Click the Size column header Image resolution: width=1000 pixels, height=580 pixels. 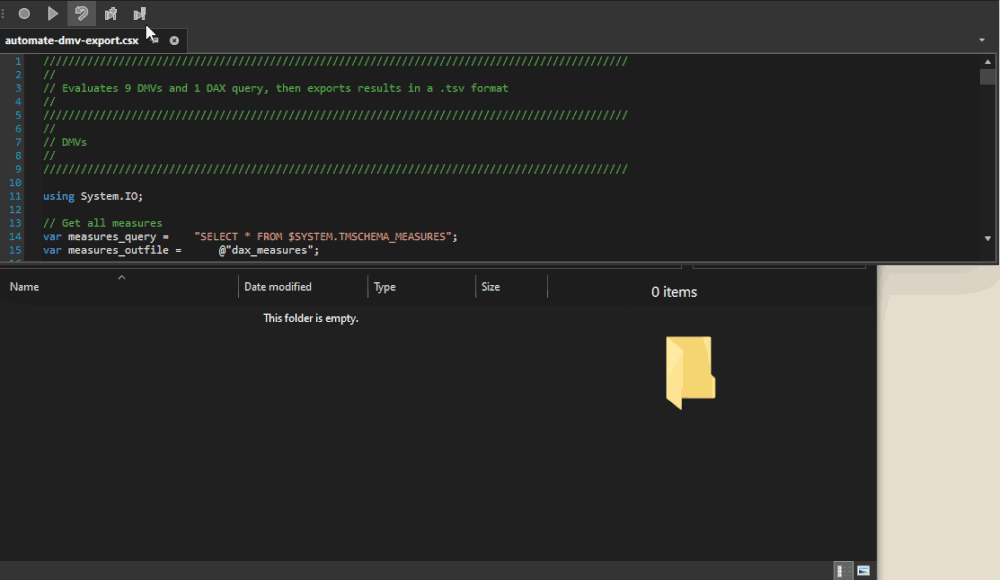[490, 287]
